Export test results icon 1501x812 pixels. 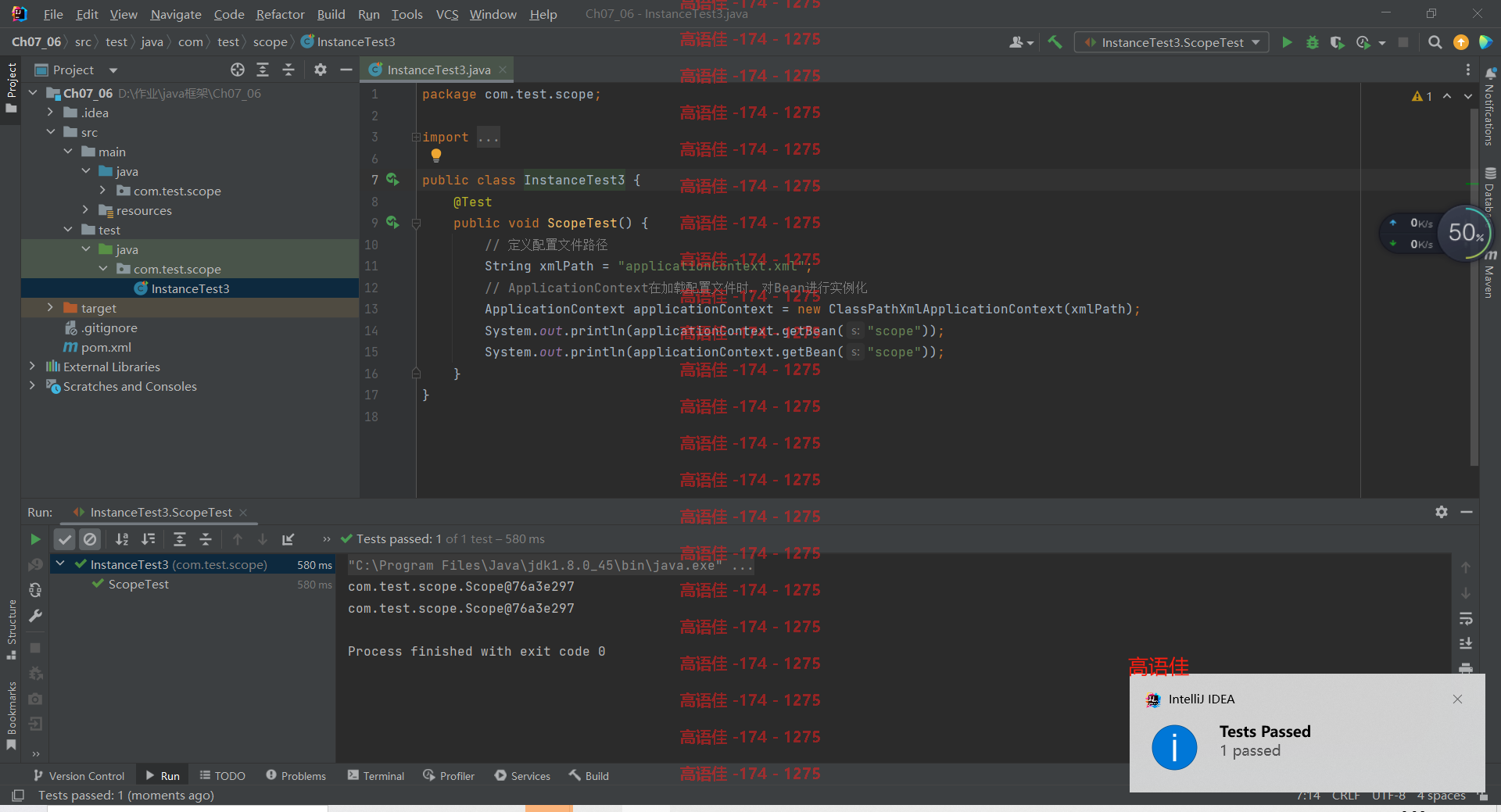tap(288, 539)
